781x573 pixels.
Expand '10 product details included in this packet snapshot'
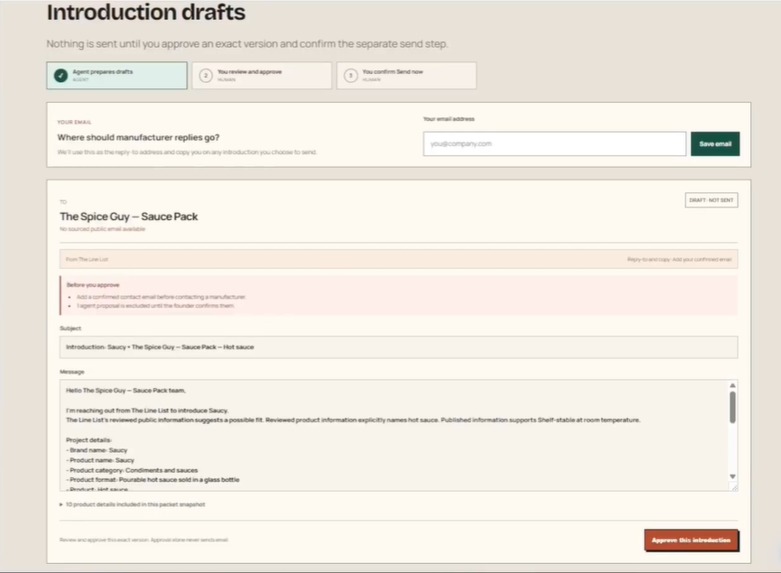point(132,505)
